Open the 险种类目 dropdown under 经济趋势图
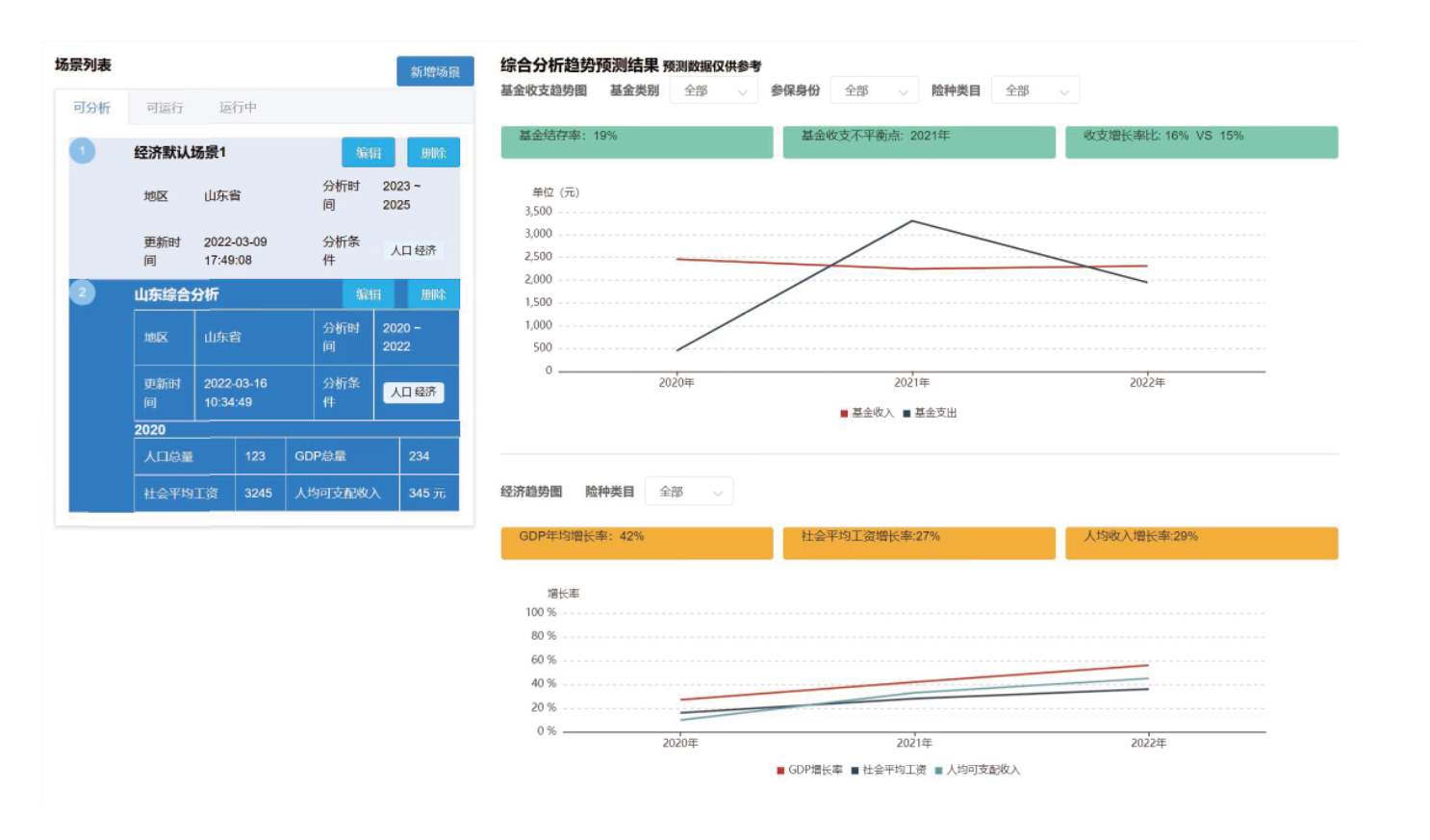The image size is (1430, 840). [689, 491]
